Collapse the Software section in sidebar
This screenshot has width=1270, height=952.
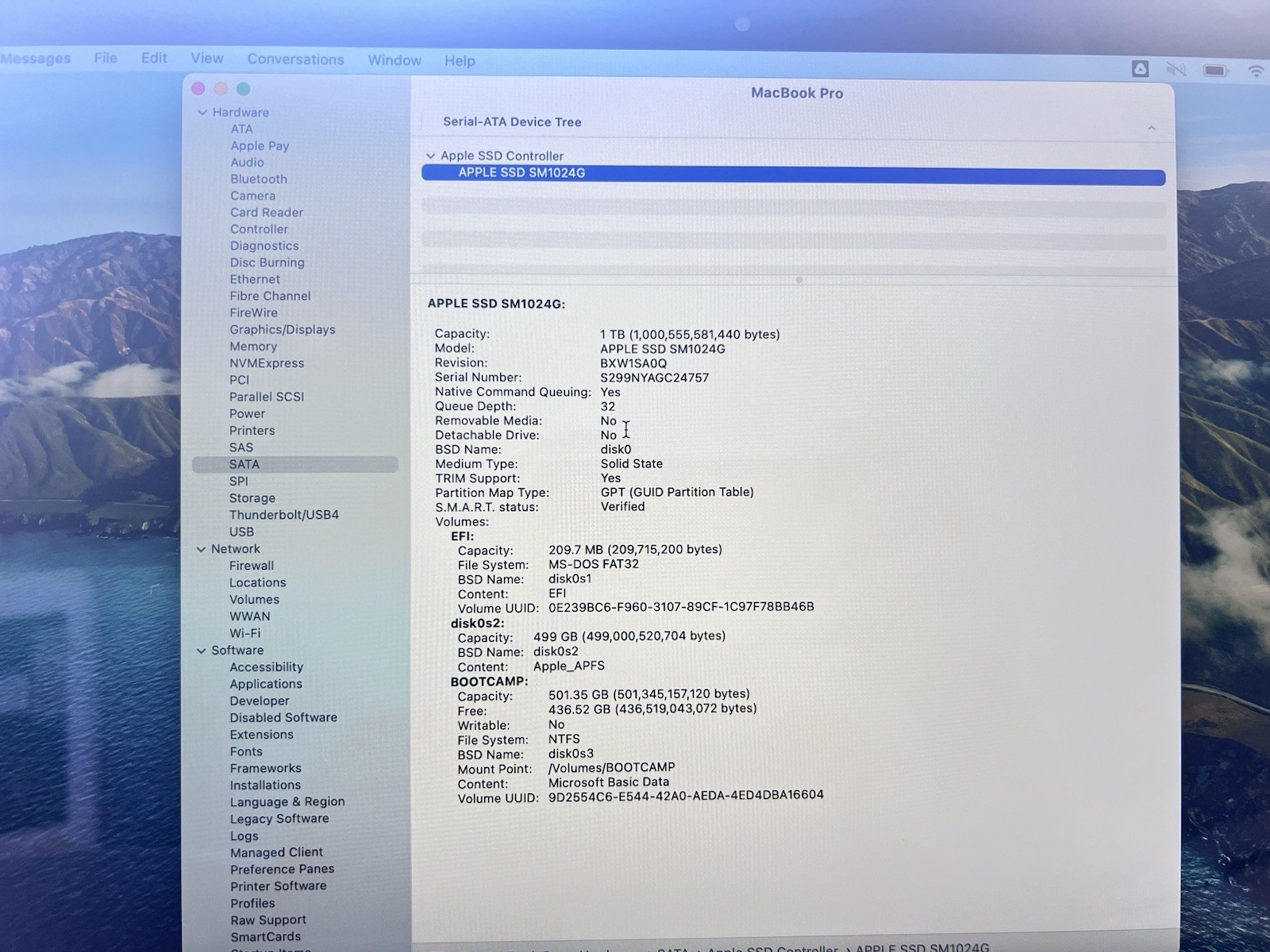[x=201, y=651]
